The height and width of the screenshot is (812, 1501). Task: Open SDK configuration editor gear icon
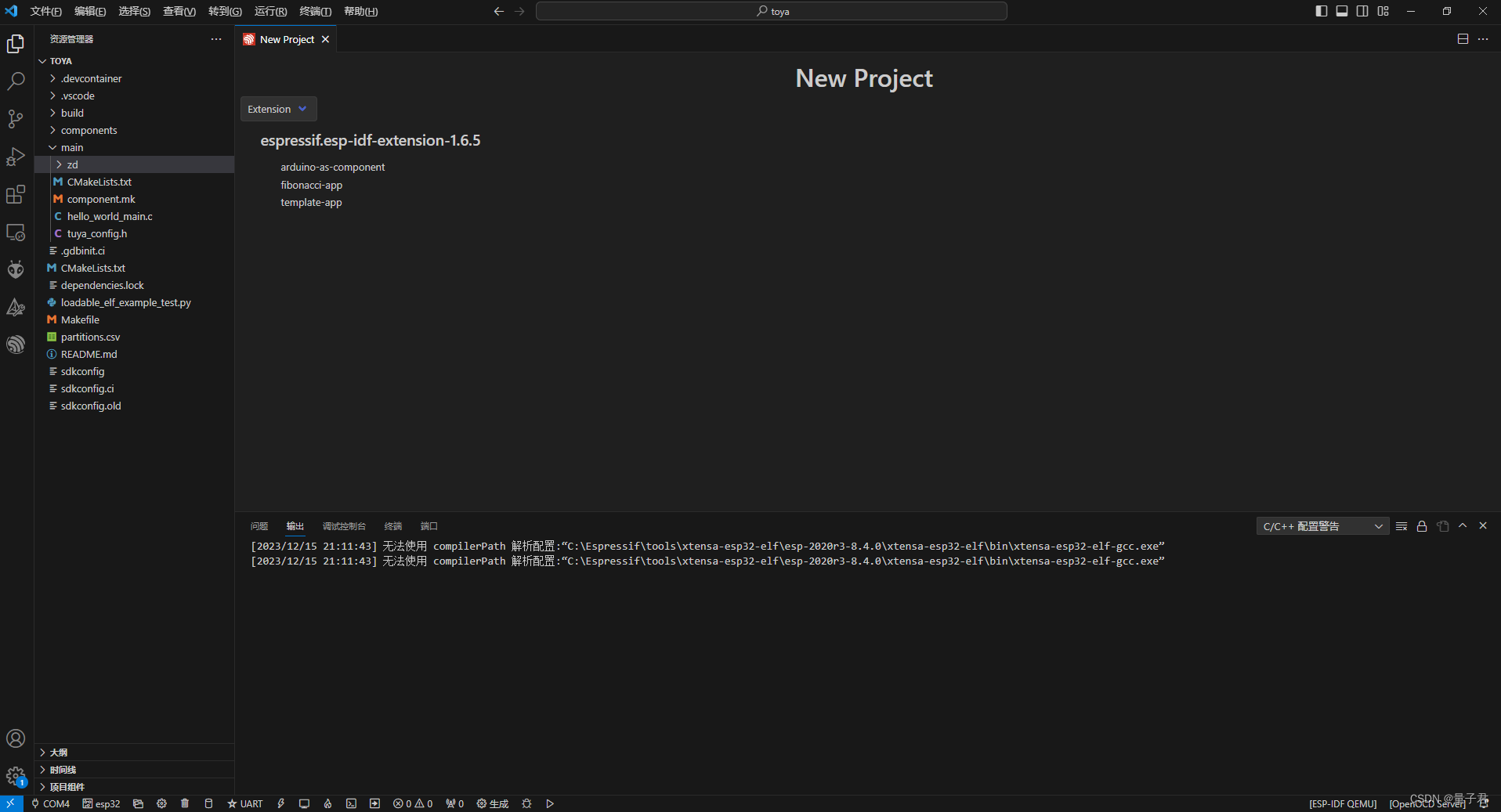pos(161,803)
